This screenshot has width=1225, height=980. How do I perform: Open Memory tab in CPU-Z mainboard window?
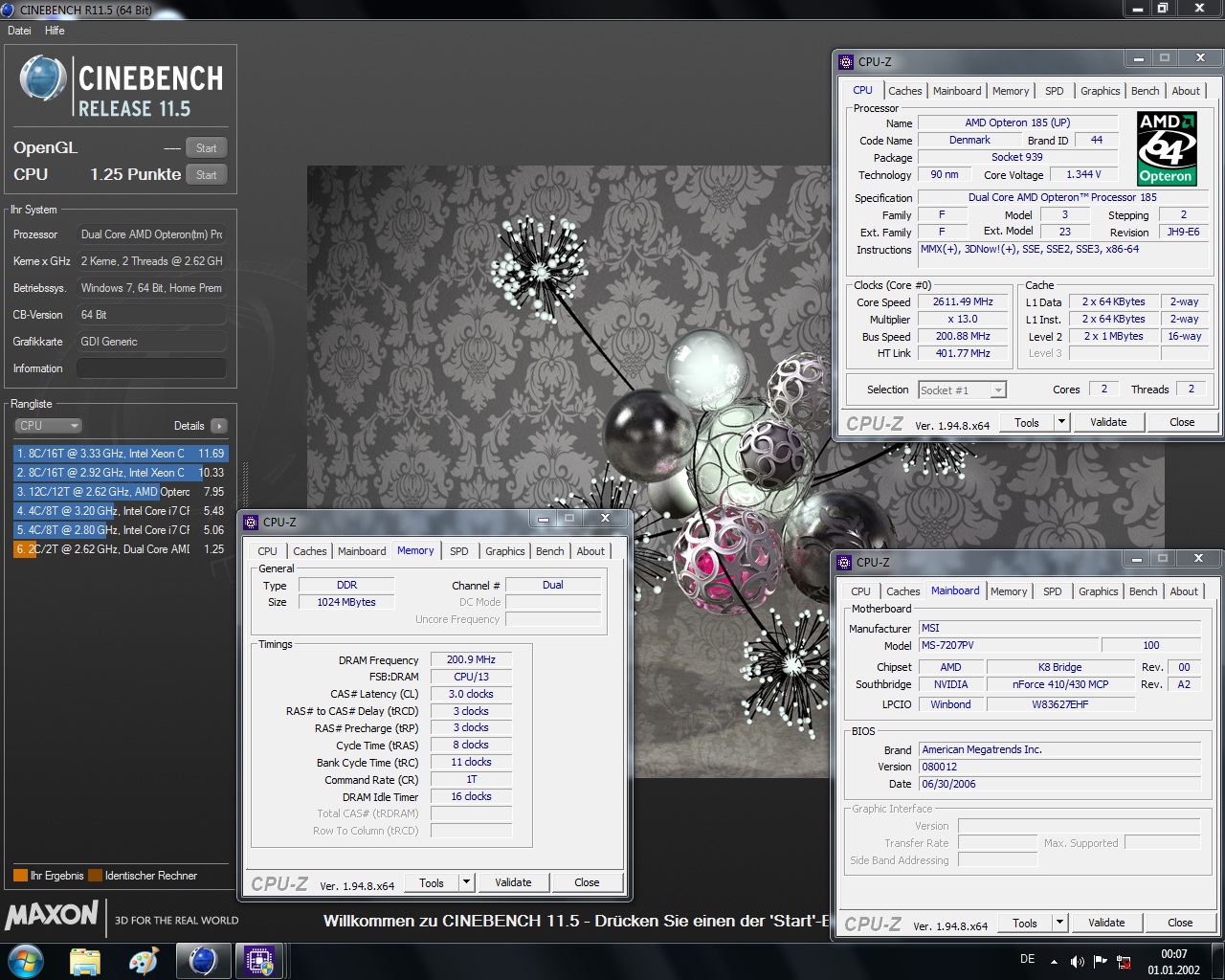click(x=1009, y=591)
